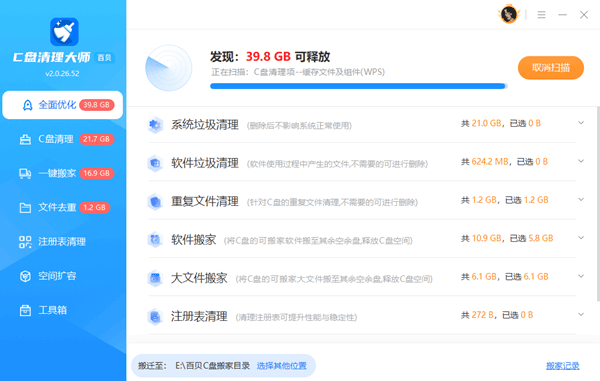The height and width of the screenshot is (381, 600).
Task: Open the user avatar profile
Action: pyautogui.click(x=509, y=15)
